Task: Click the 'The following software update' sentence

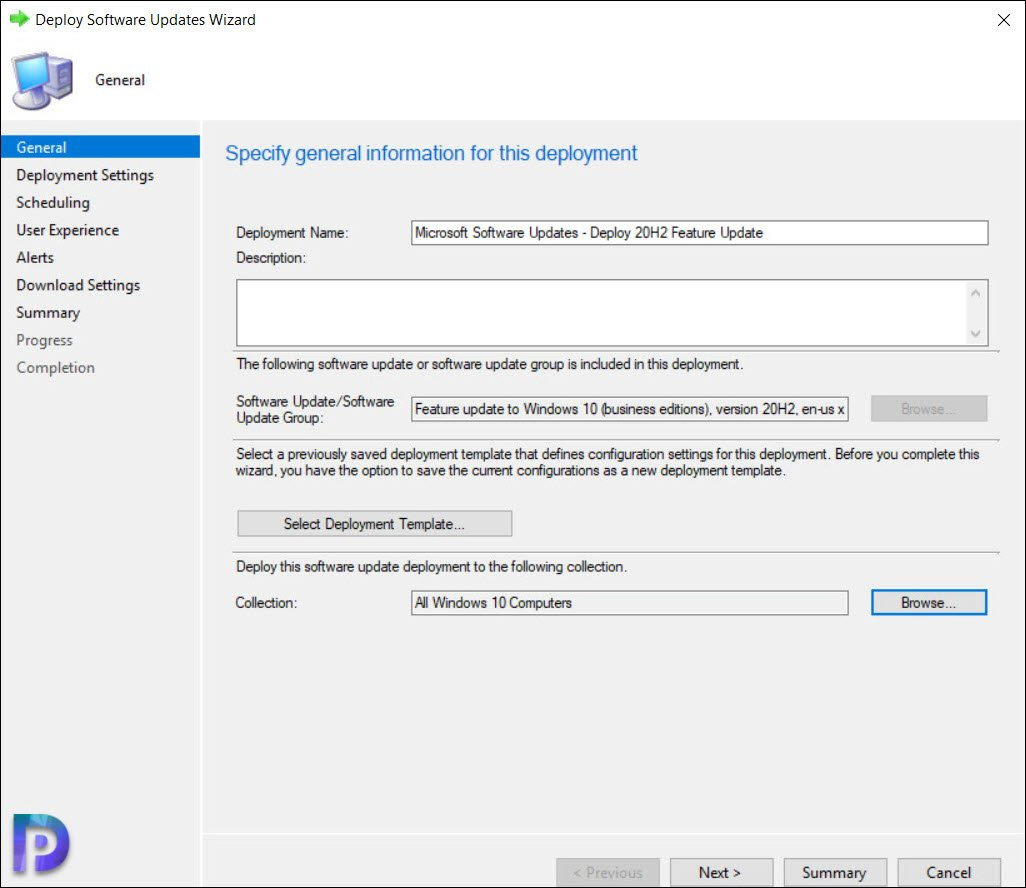Action: 489,364
